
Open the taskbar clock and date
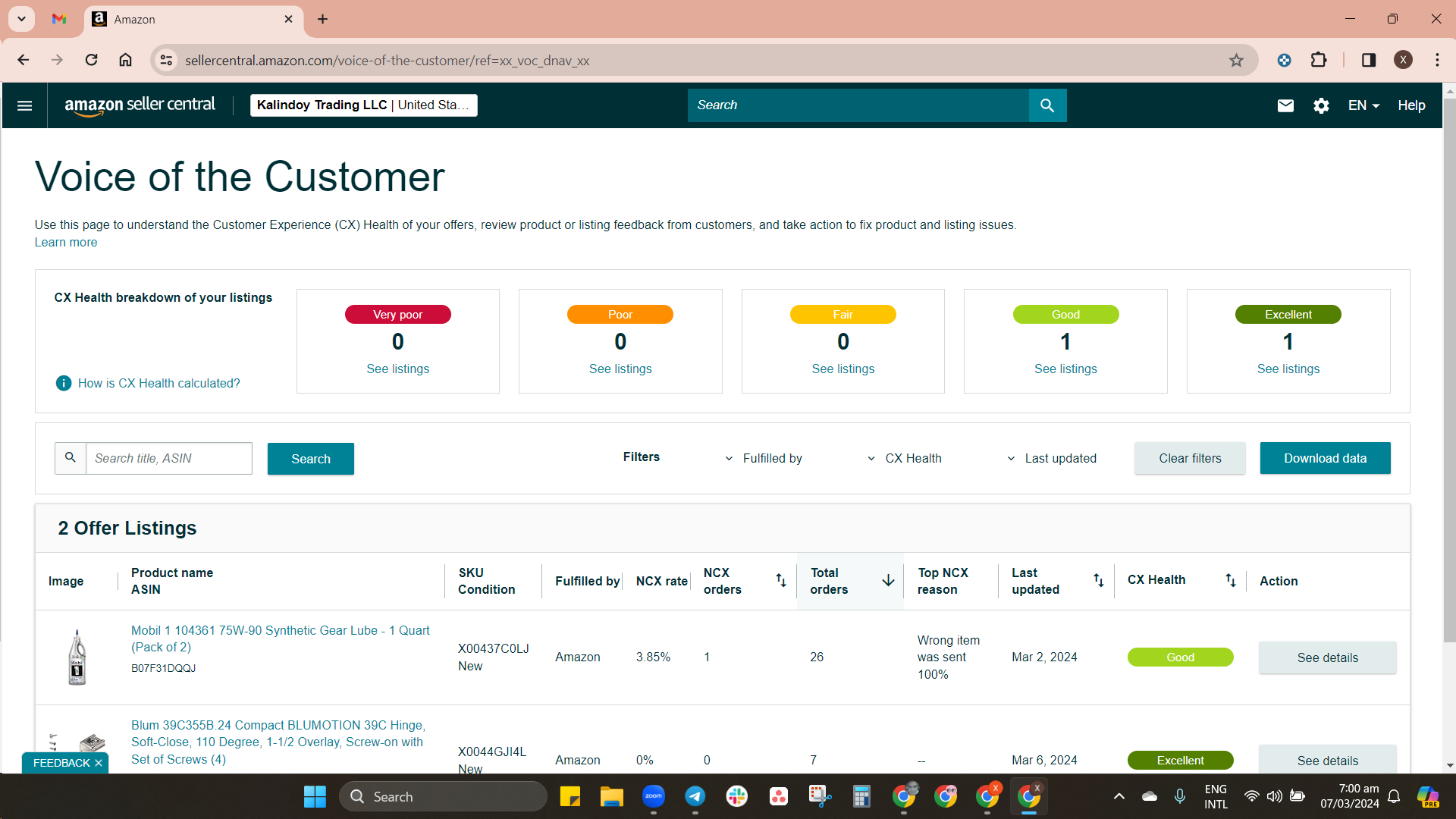pyautogui.click(x=1350, y=797)
